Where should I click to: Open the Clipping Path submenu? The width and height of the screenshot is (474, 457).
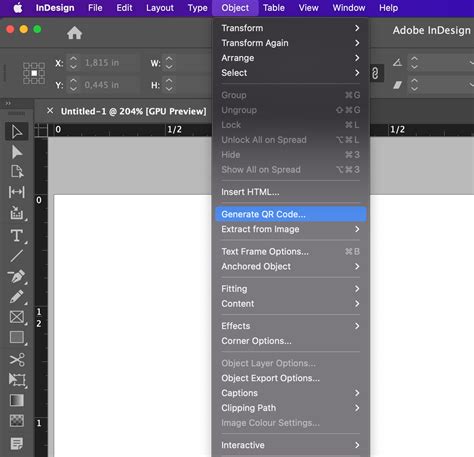(x=291, y=408)
